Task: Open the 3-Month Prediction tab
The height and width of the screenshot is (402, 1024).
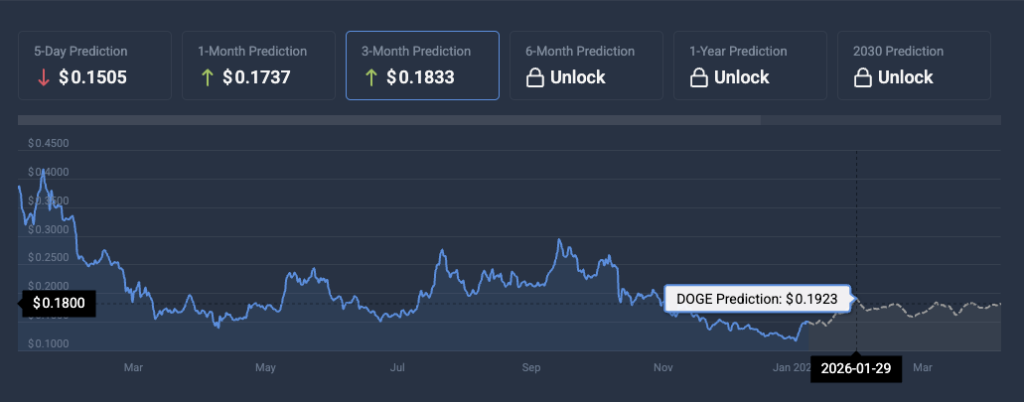Action: 422,65
